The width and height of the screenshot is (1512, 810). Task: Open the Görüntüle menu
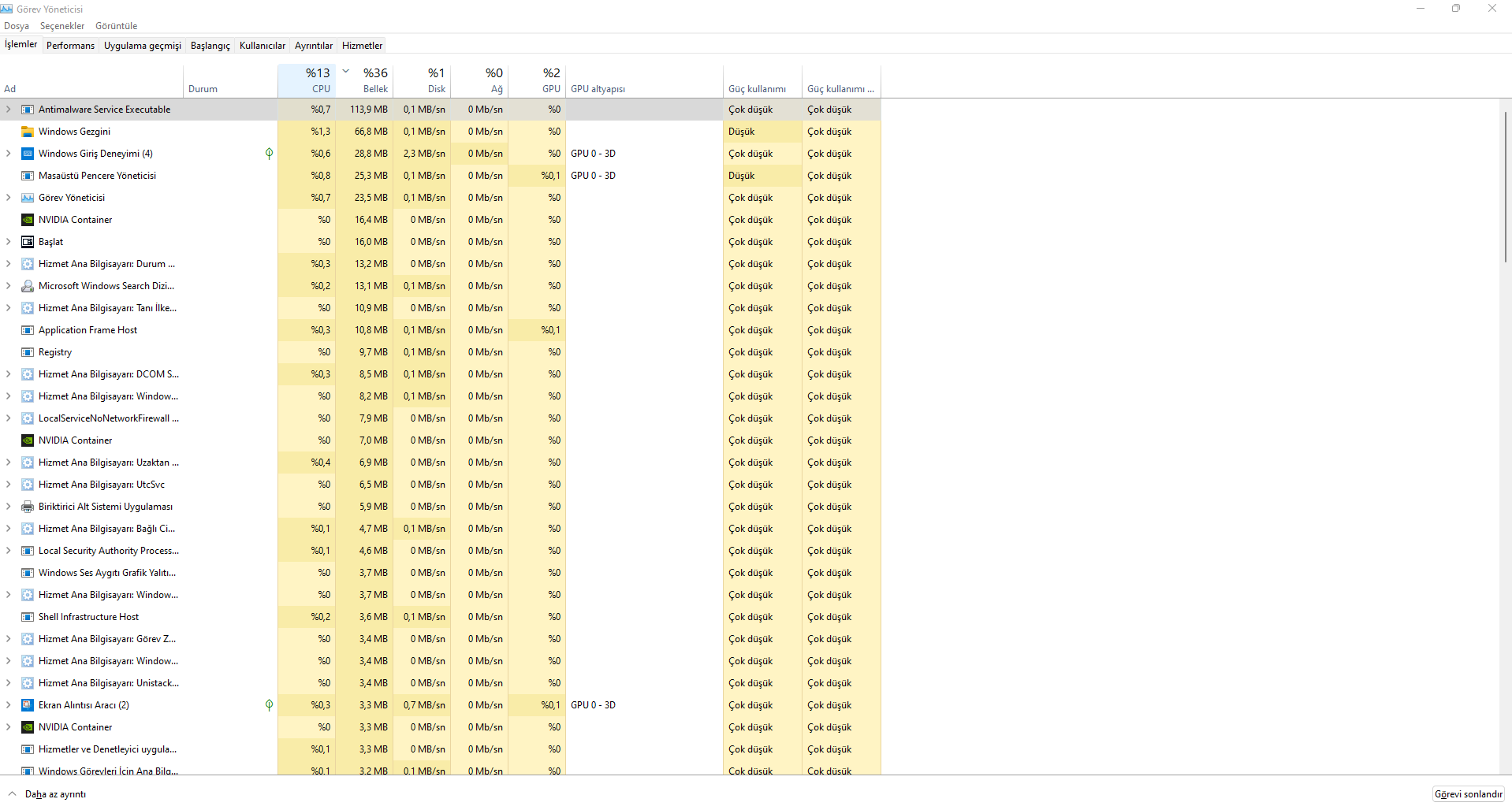point(117,26)
